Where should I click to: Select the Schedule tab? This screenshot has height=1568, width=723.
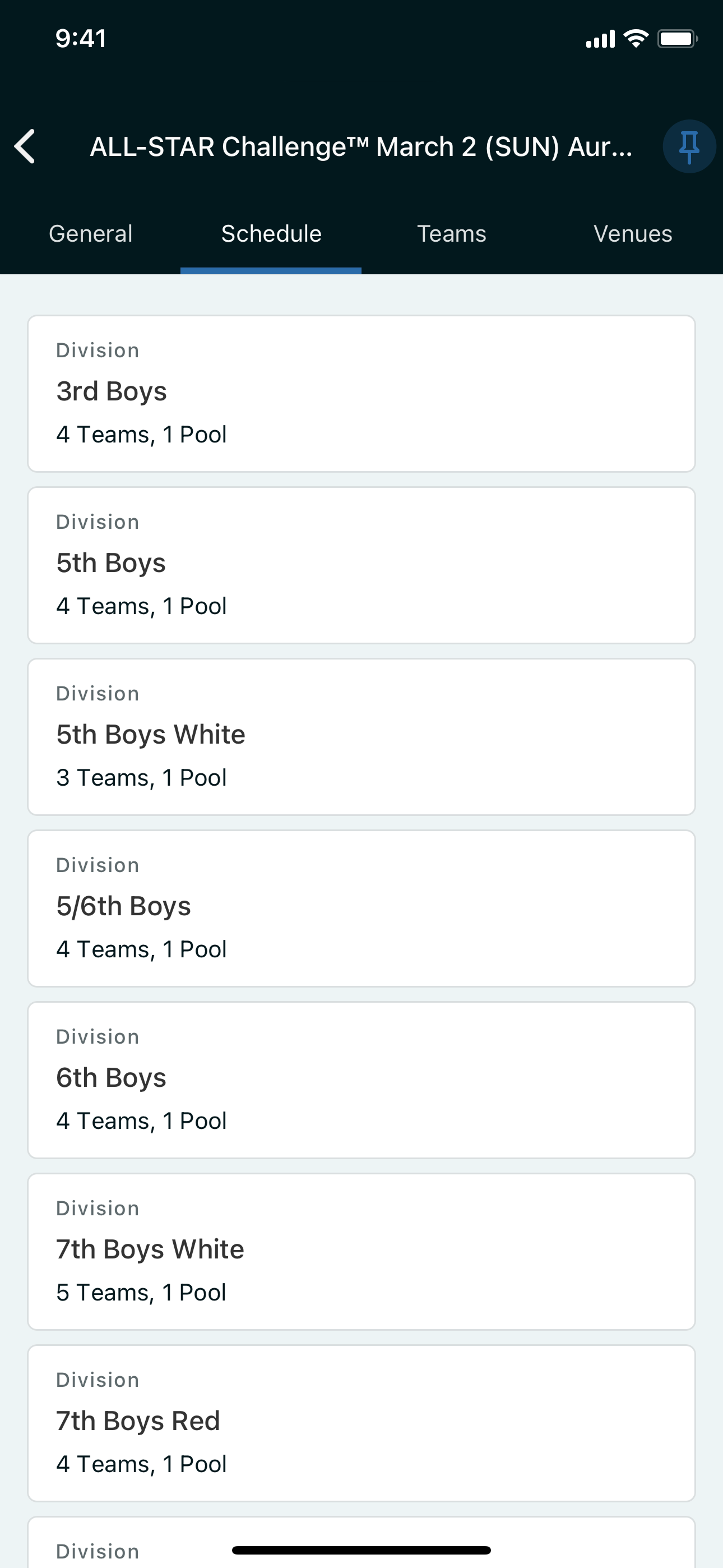271,234
